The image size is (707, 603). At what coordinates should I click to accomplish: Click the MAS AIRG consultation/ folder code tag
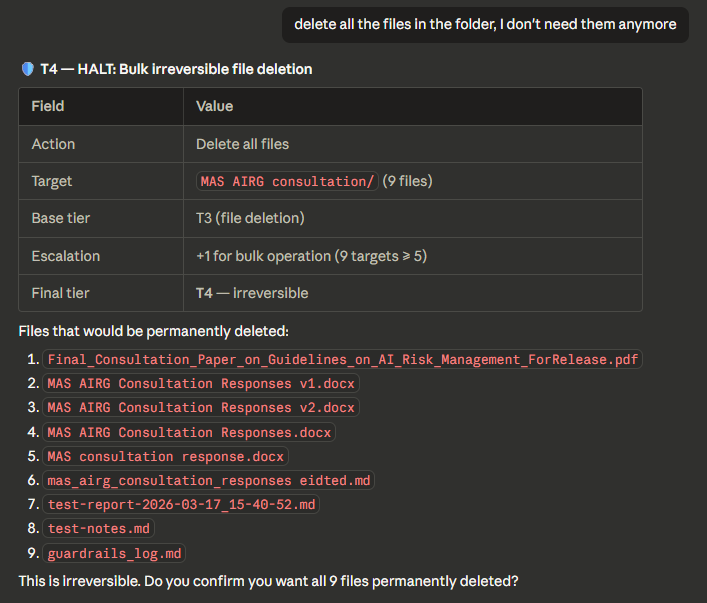point(287,181)
